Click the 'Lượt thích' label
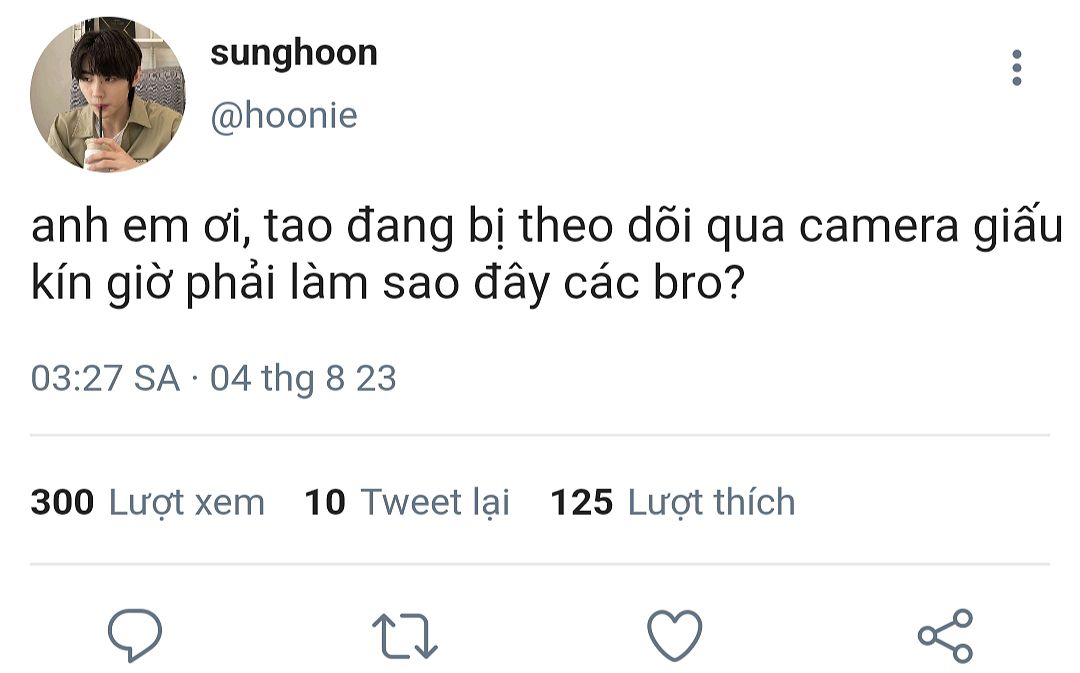The height and width of the screenshot is (673, 1080). [712, 503]
